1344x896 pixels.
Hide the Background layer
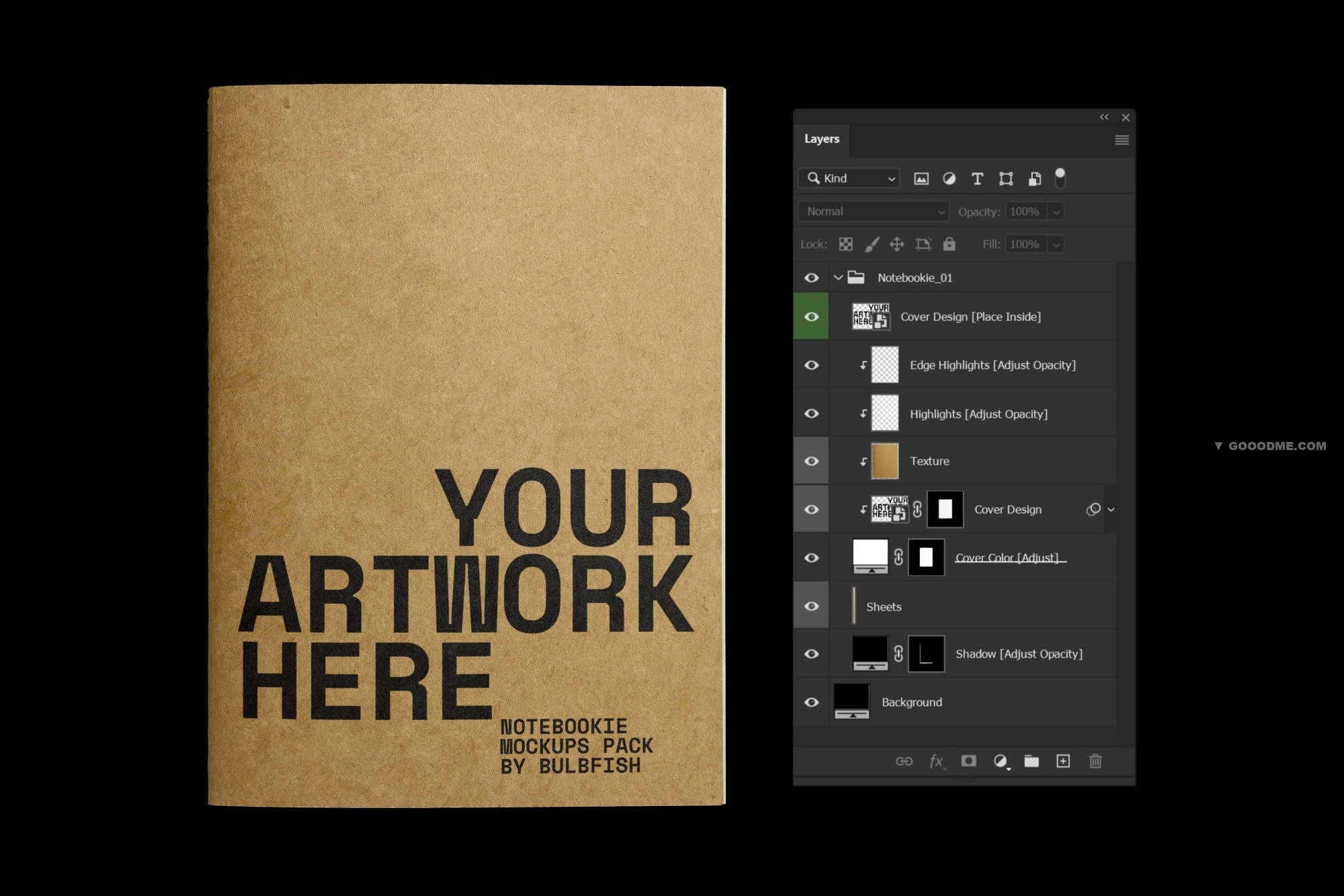811,701
